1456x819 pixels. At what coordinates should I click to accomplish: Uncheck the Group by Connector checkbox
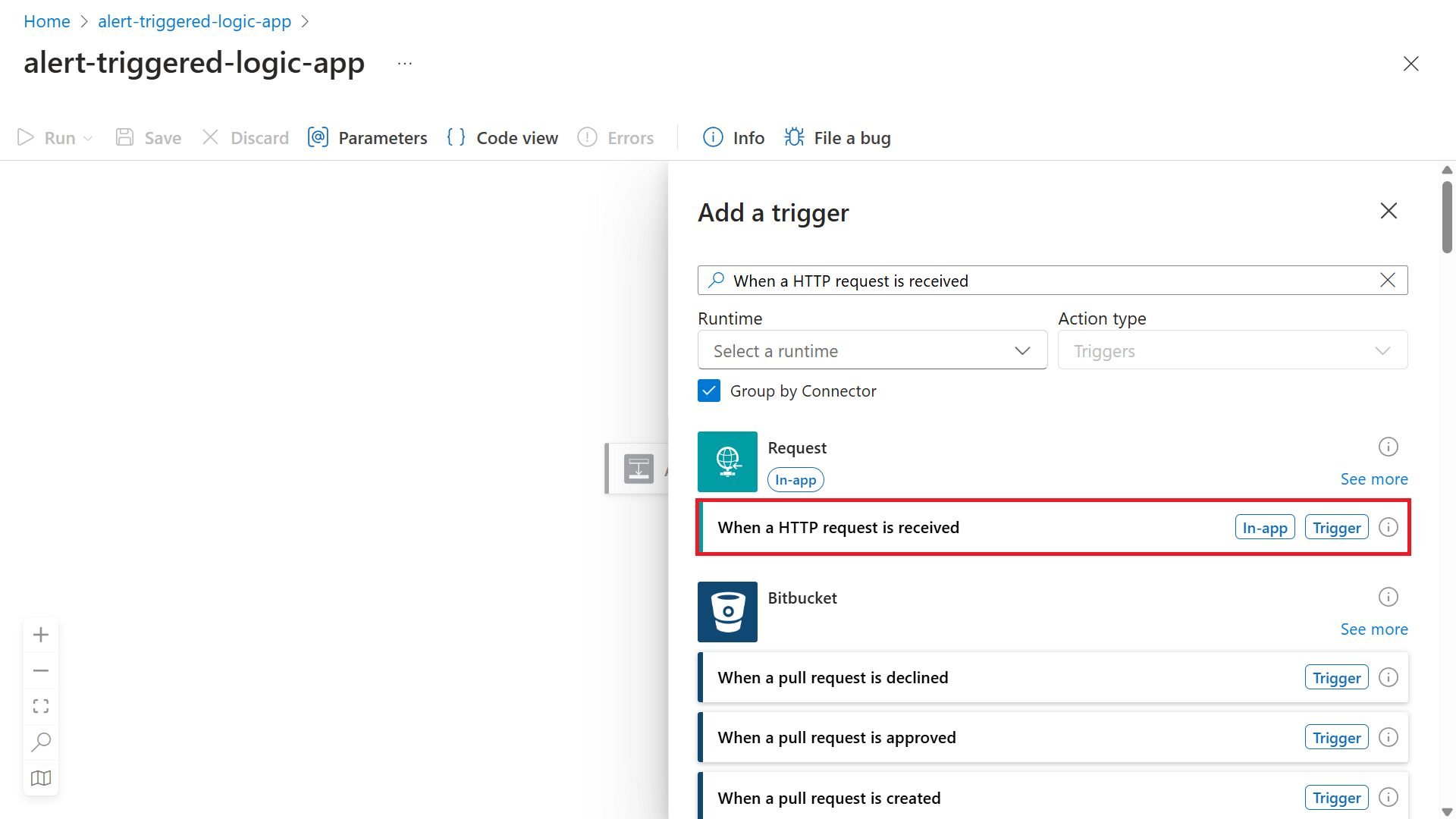(x=709, y=391)
